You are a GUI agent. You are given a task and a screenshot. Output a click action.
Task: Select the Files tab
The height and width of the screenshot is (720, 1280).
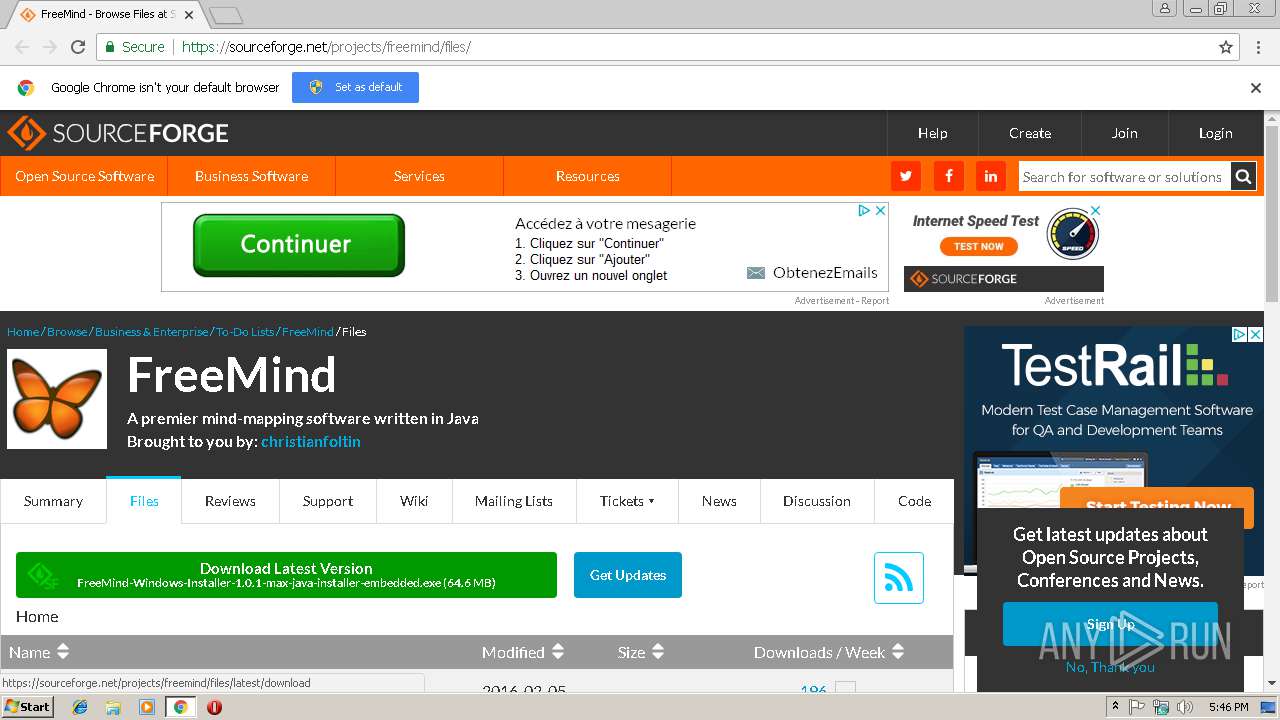(x=144, y=501)
